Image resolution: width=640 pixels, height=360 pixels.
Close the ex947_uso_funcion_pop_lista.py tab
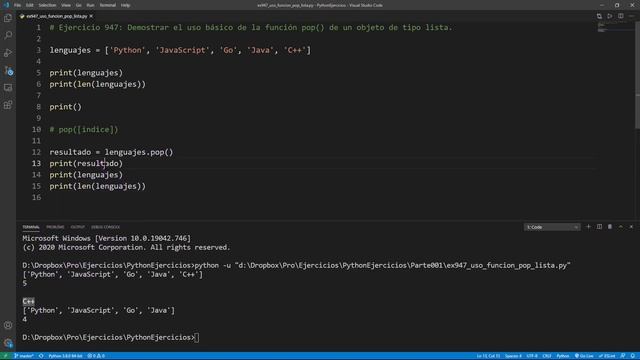click(91, 16)
